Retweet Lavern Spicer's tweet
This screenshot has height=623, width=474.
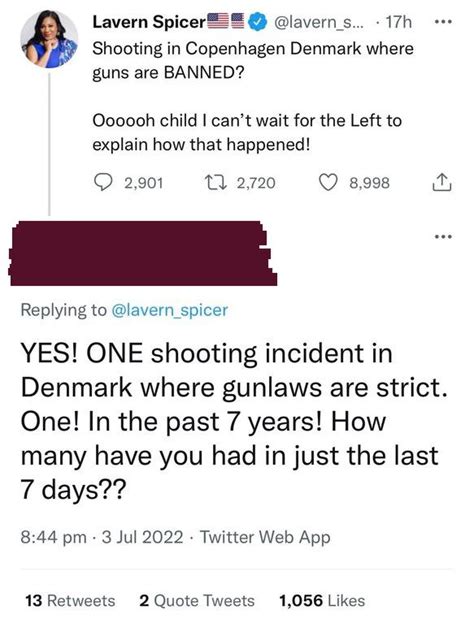pos(215,183)
